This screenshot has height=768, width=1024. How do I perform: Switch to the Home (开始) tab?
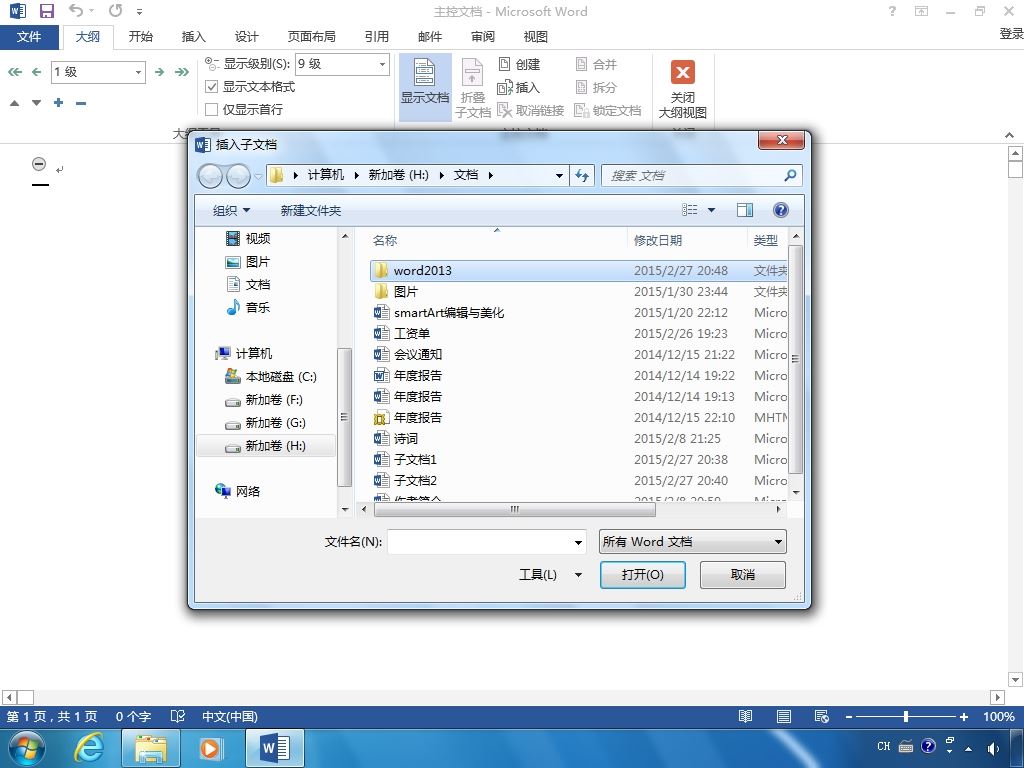[140, 37]
